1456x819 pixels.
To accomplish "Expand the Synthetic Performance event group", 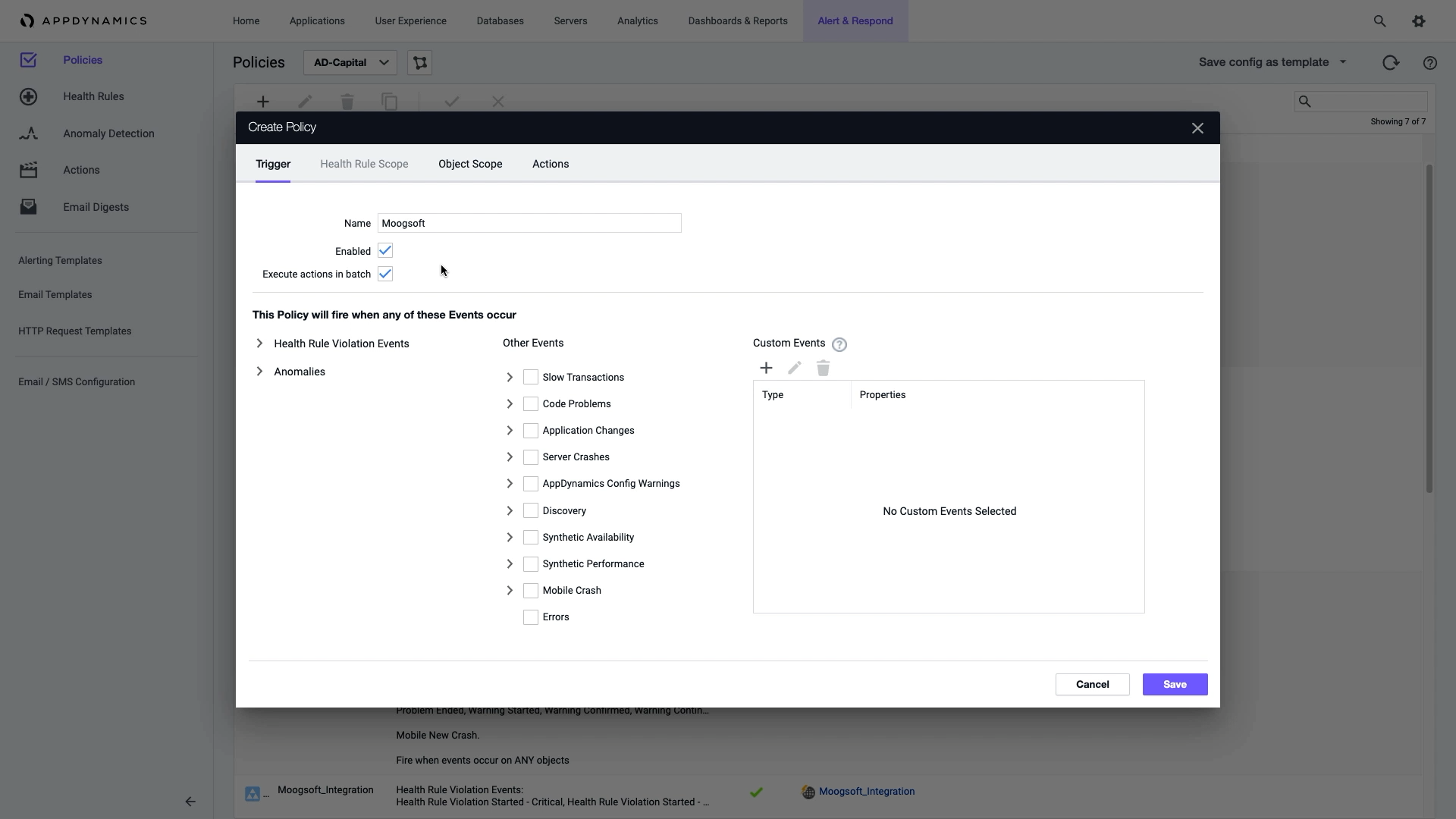I will coord(510,563).
